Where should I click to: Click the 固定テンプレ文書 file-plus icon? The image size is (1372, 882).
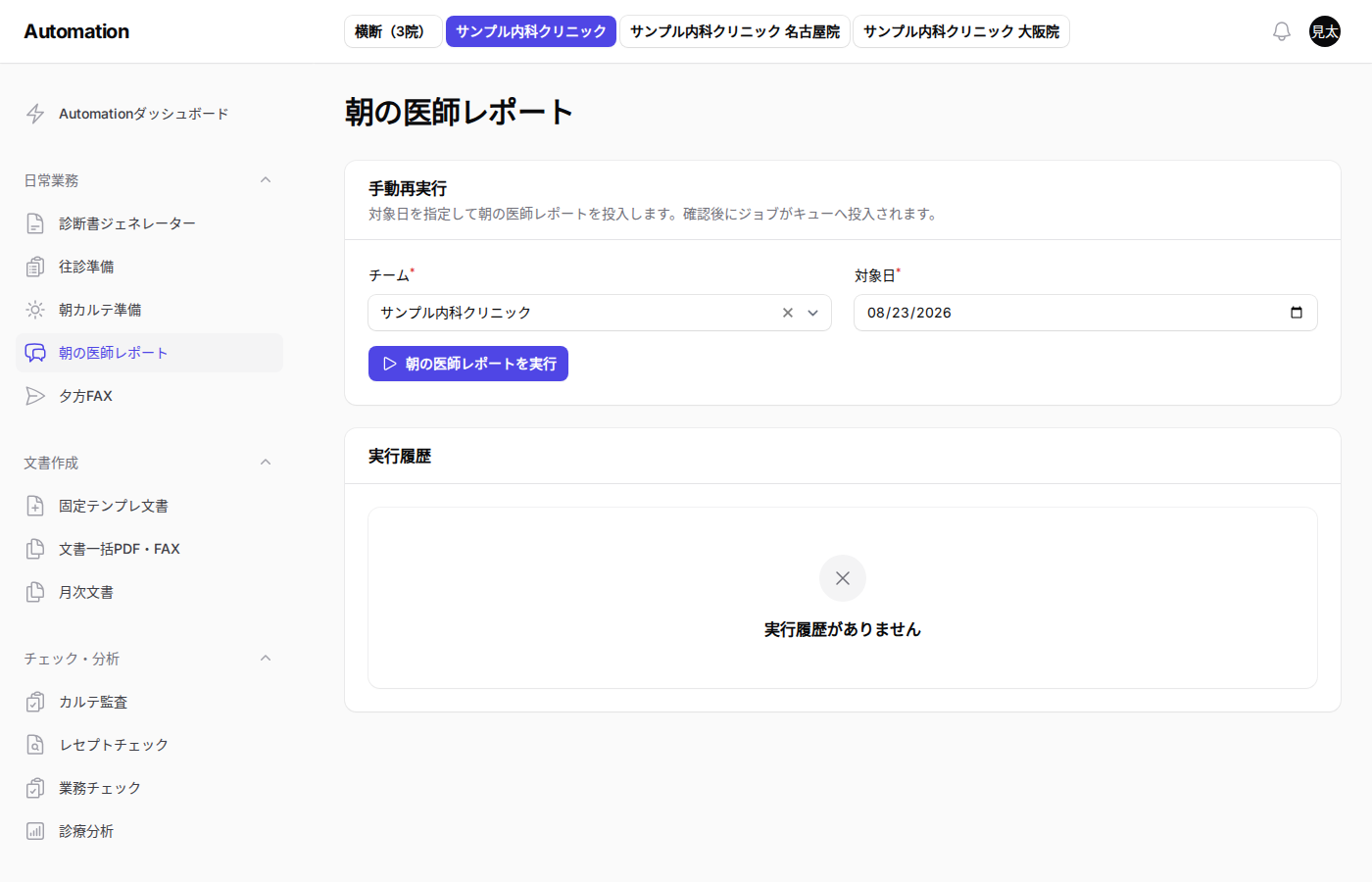tap(35, 506)
